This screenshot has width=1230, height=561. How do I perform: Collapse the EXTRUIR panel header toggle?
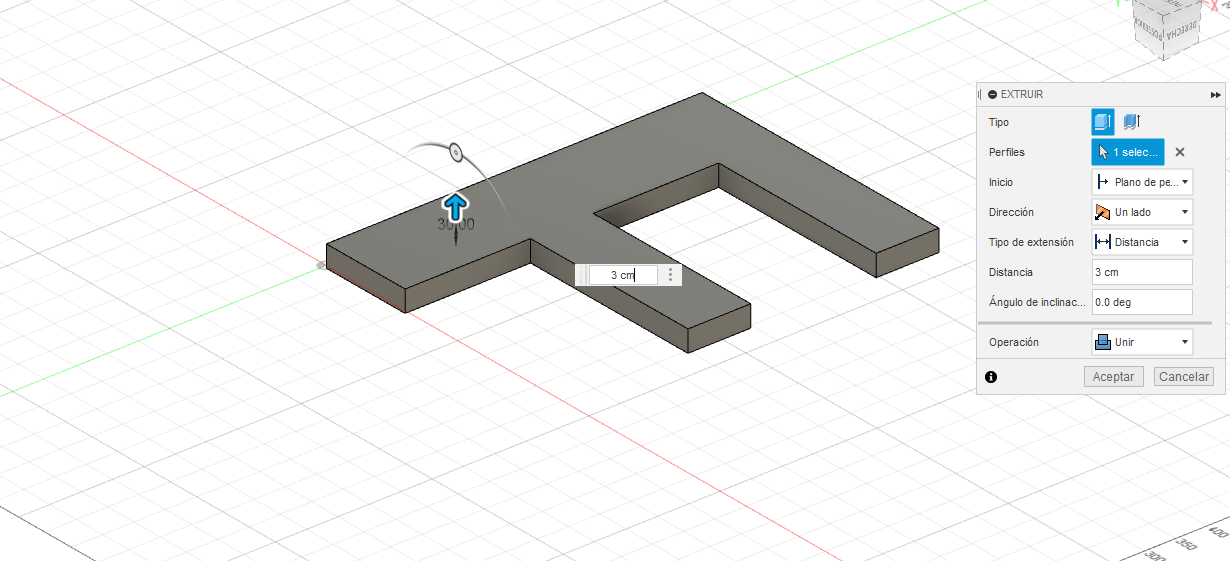992,94
